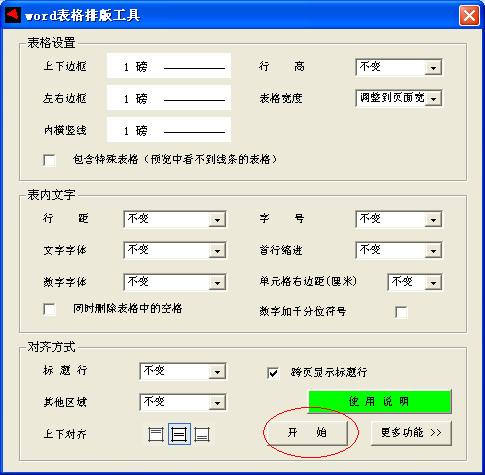Image resolution: width=485 pixels, height=475 pixels.
Task: Uncheck 跨页显示标题行 checkbox
Action: (273, 373)
